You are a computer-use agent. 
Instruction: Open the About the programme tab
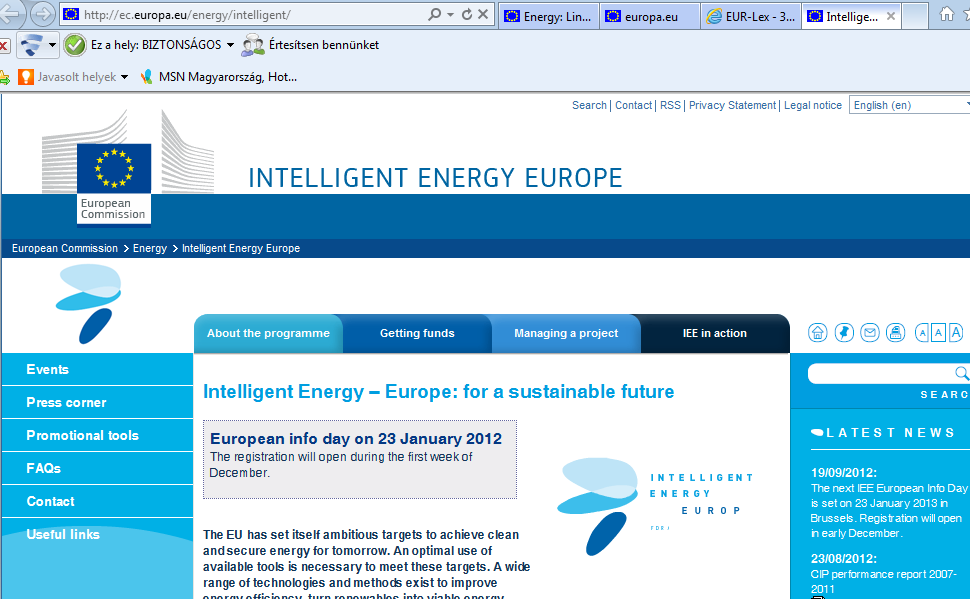coord(268,334)
